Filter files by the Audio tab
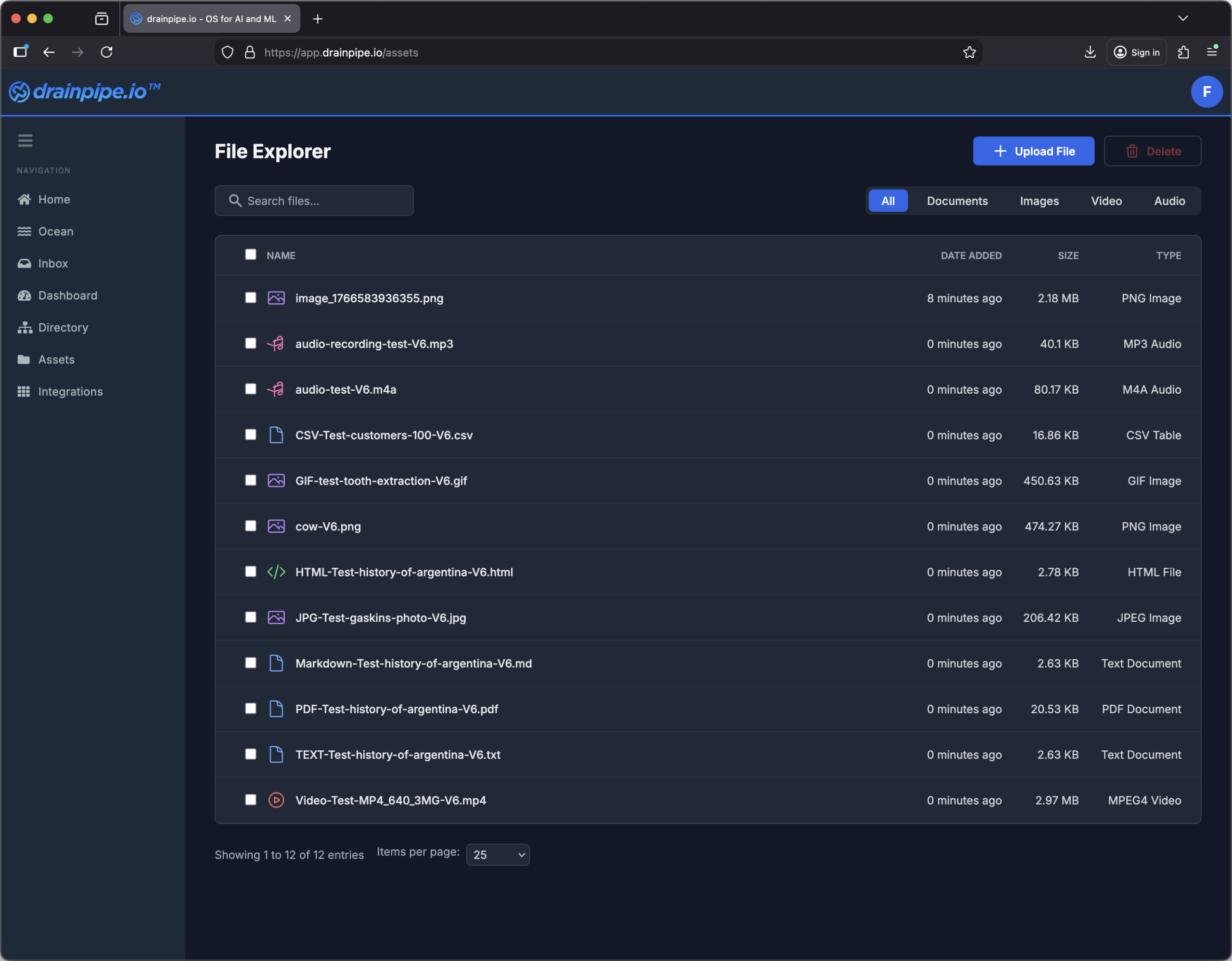 pos(1169,201)
